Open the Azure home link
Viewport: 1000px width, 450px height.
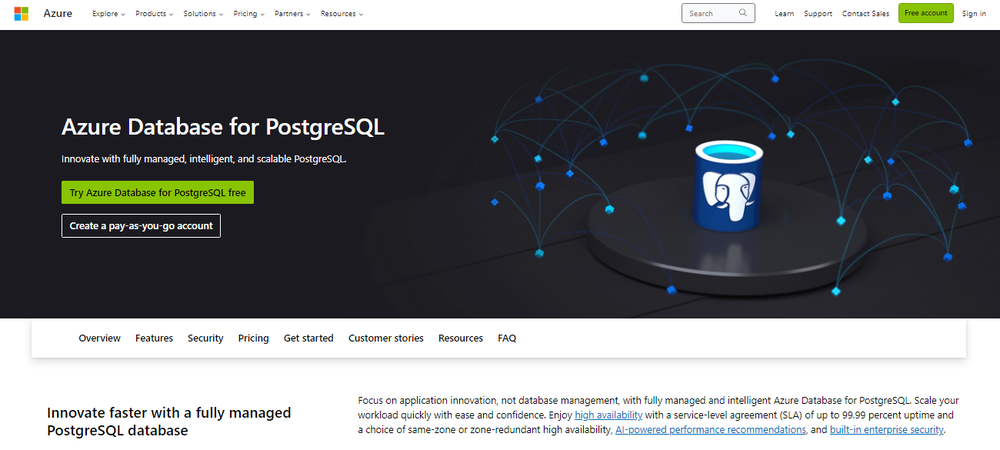pyautogui.click(x=58, y=13)
